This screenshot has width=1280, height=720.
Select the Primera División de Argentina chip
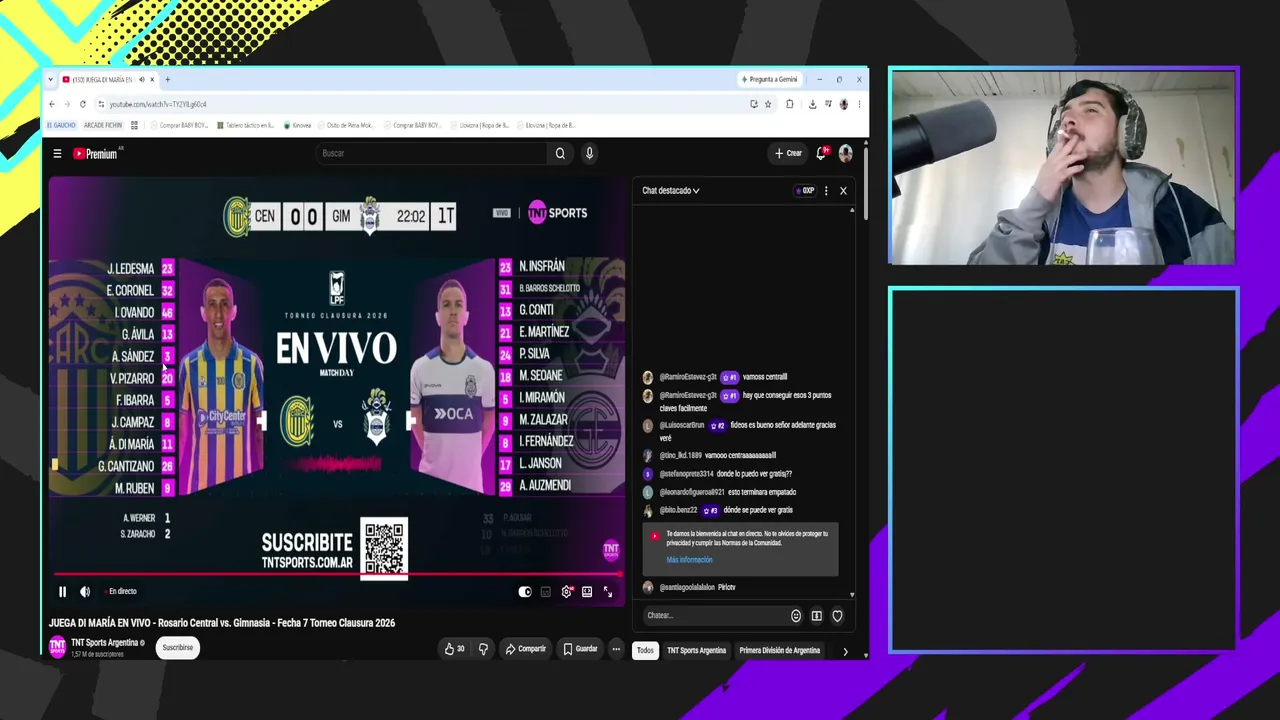(x=779, y=650)
